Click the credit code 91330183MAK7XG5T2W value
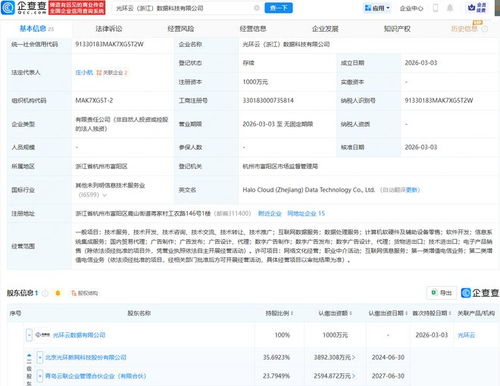Screen dimensions: 500x386 tap(109, 44)
